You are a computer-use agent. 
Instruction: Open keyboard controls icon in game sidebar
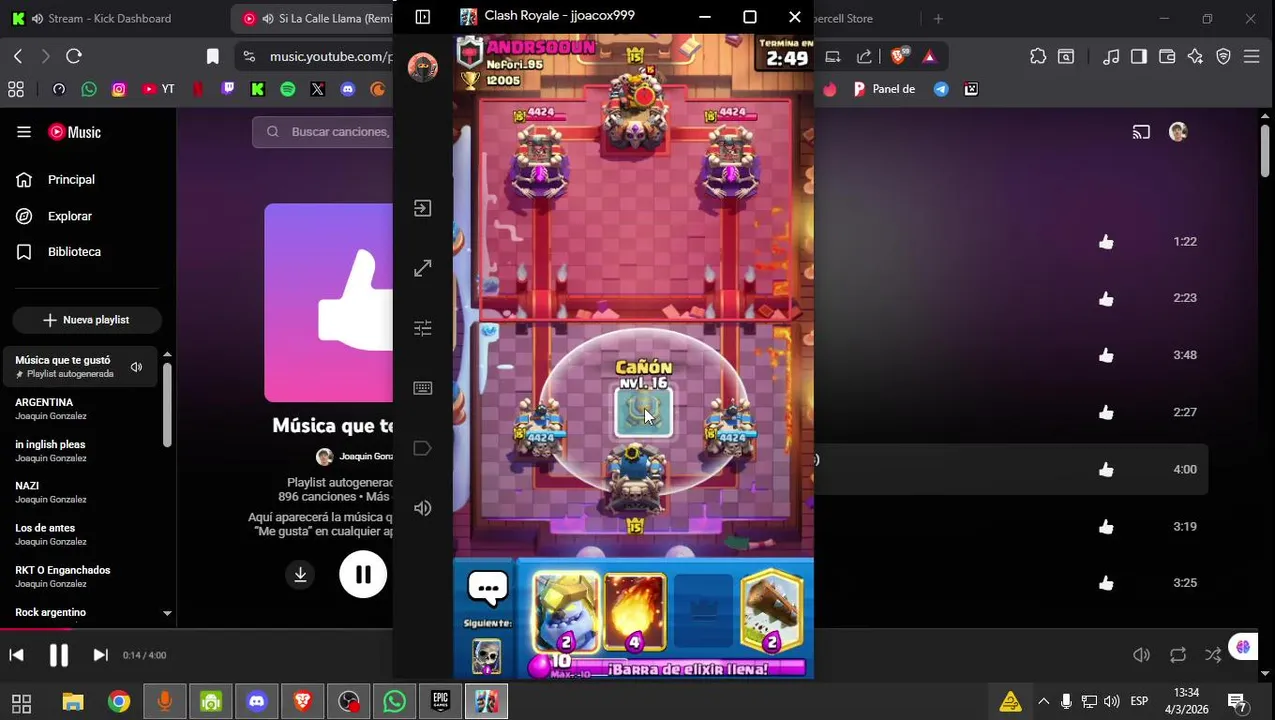click(x=423, y=388)
